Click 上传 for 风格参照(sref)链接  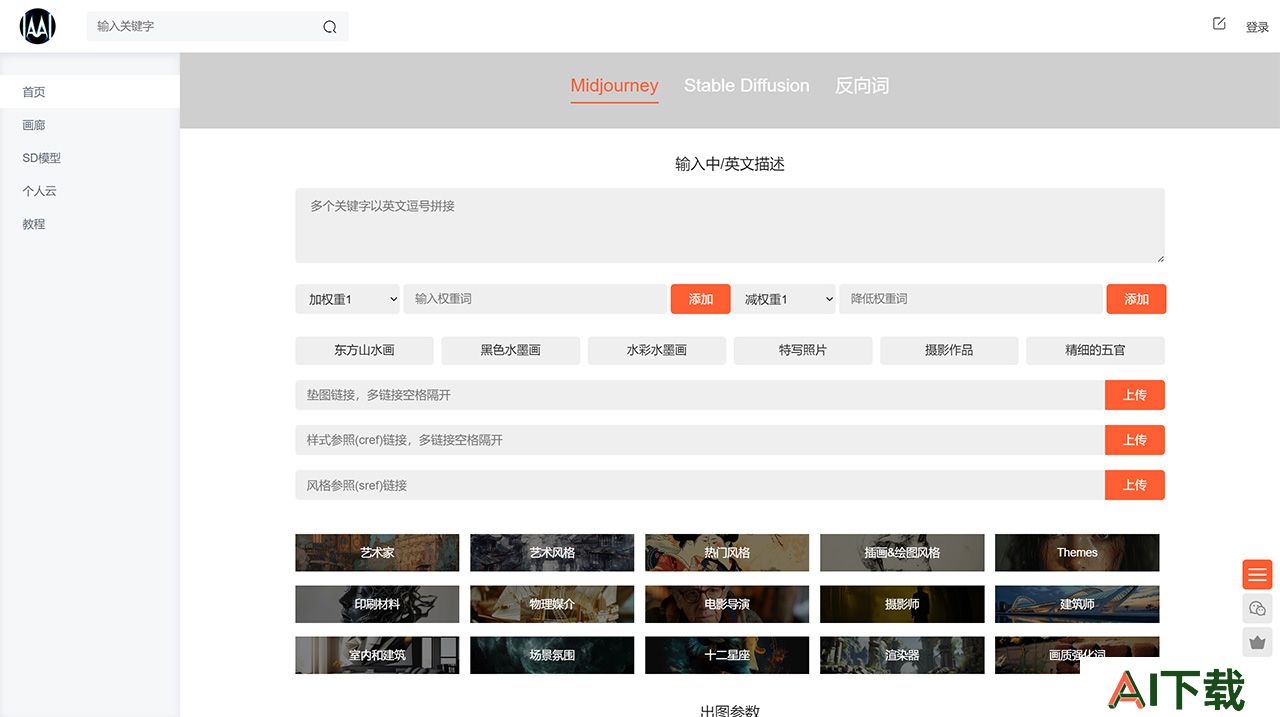click(x=1135, y=485)
